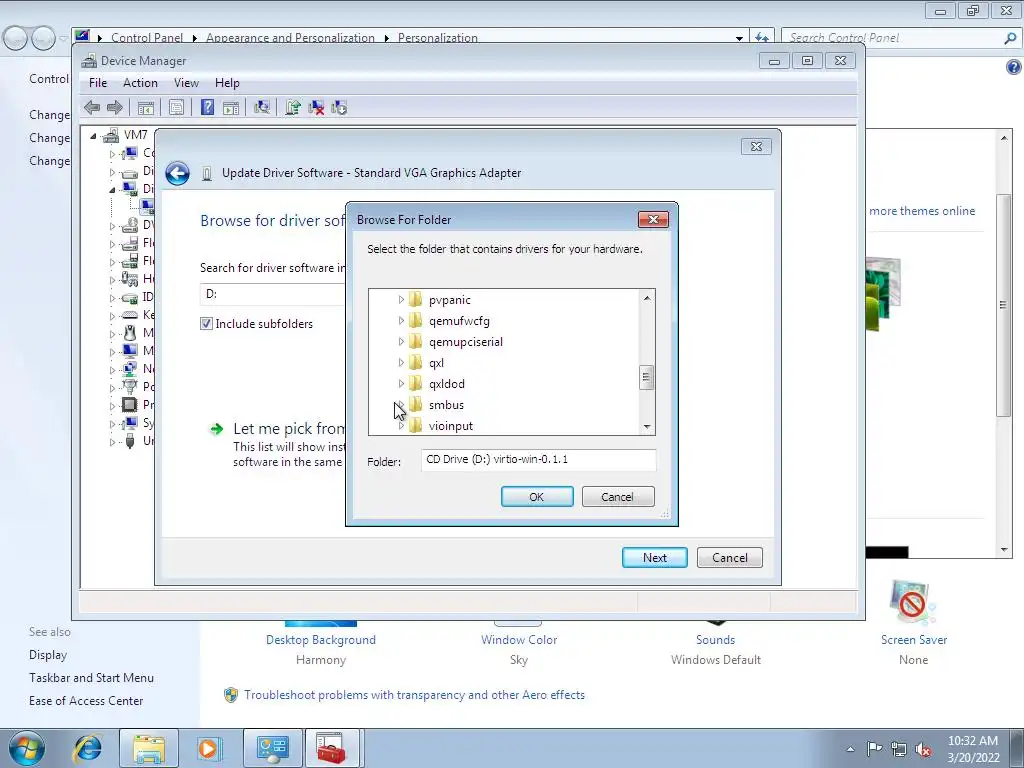
Task: Open Action menu in Device Manager
Action: click(x=140, y=83)
